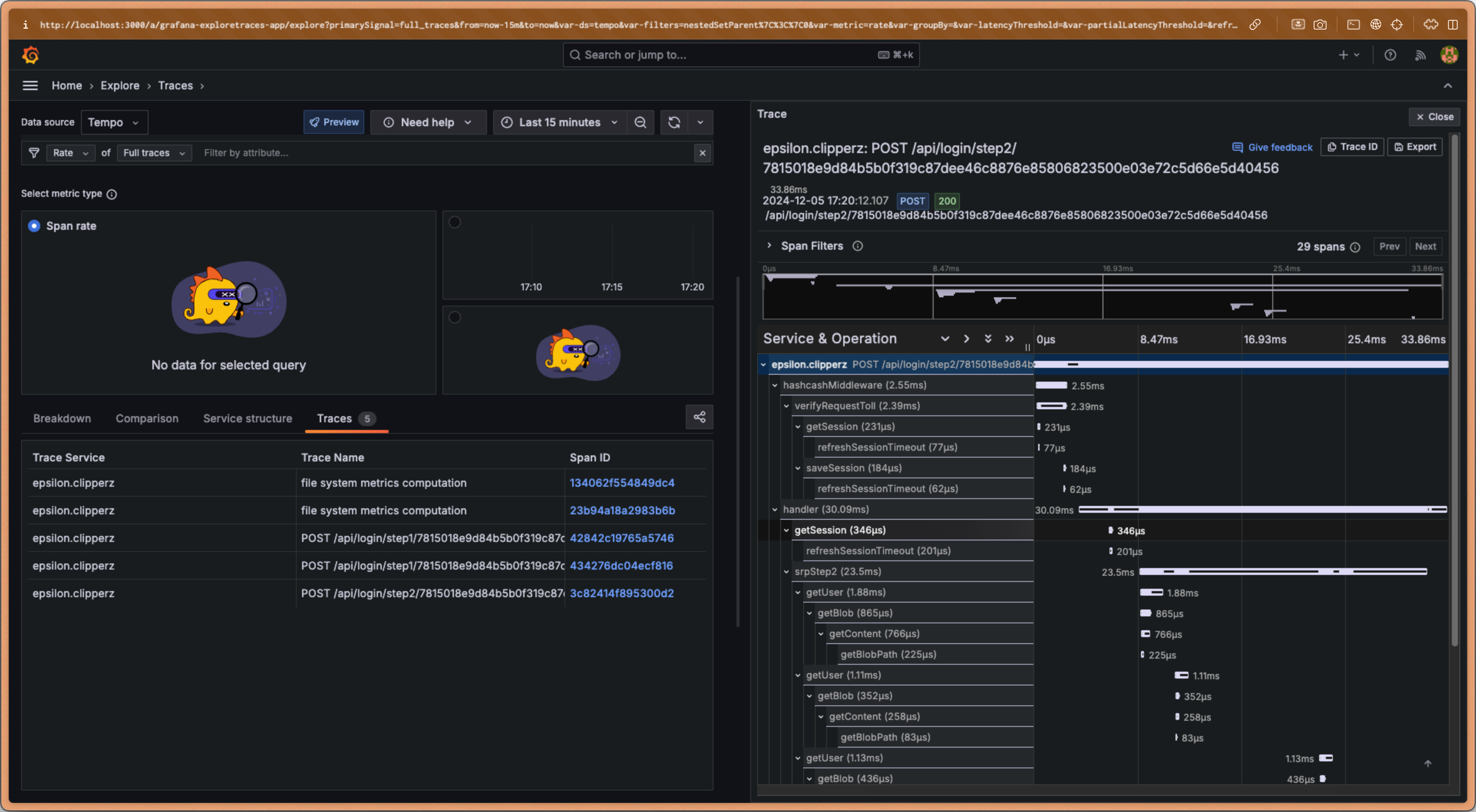Click the info icon next to Select metric type
Screen dimensions: 1476x812
pos(112,194)
